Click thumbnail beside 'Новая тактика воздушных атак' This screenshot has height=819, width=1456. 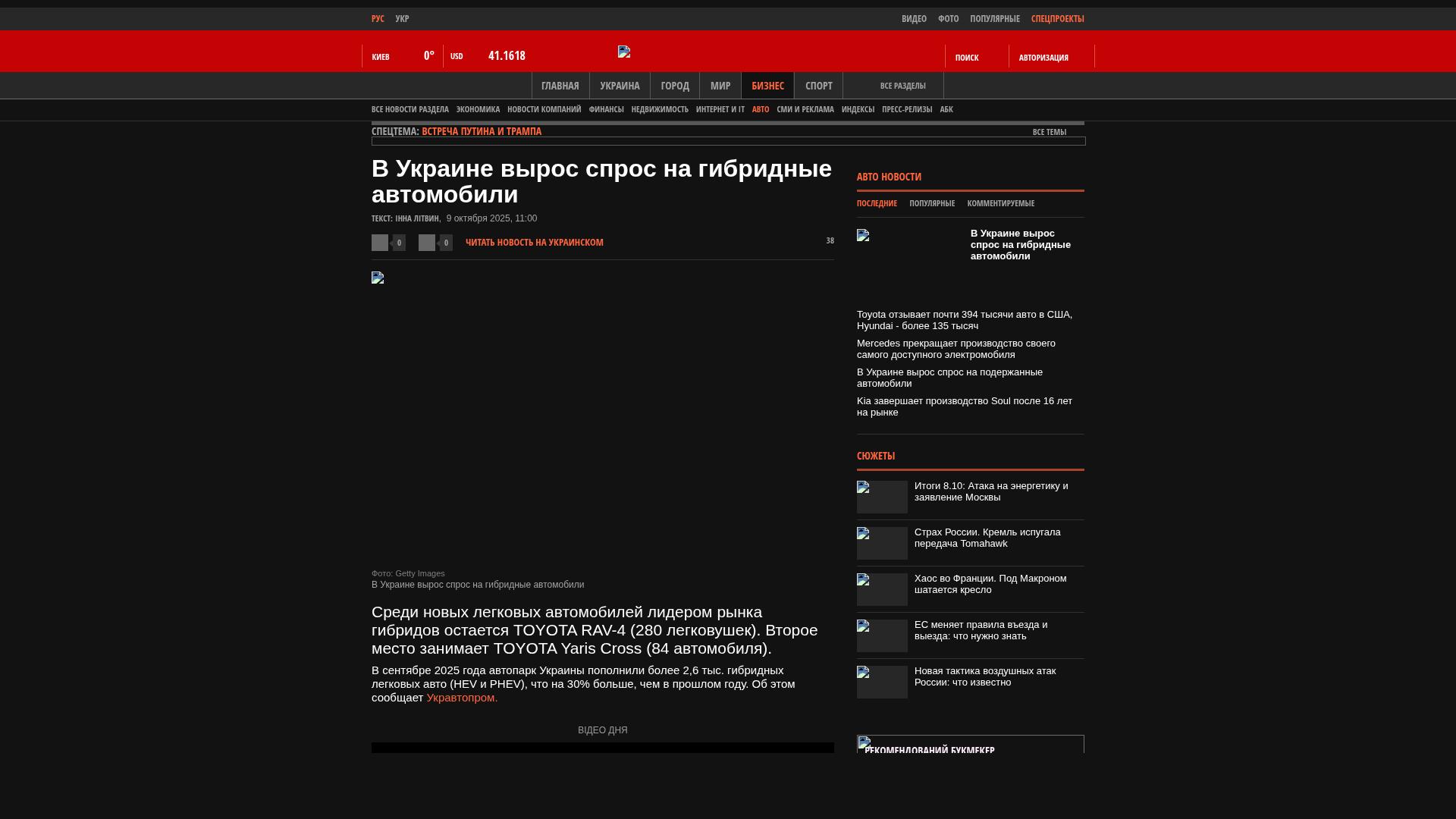click(x=882, y=682)
